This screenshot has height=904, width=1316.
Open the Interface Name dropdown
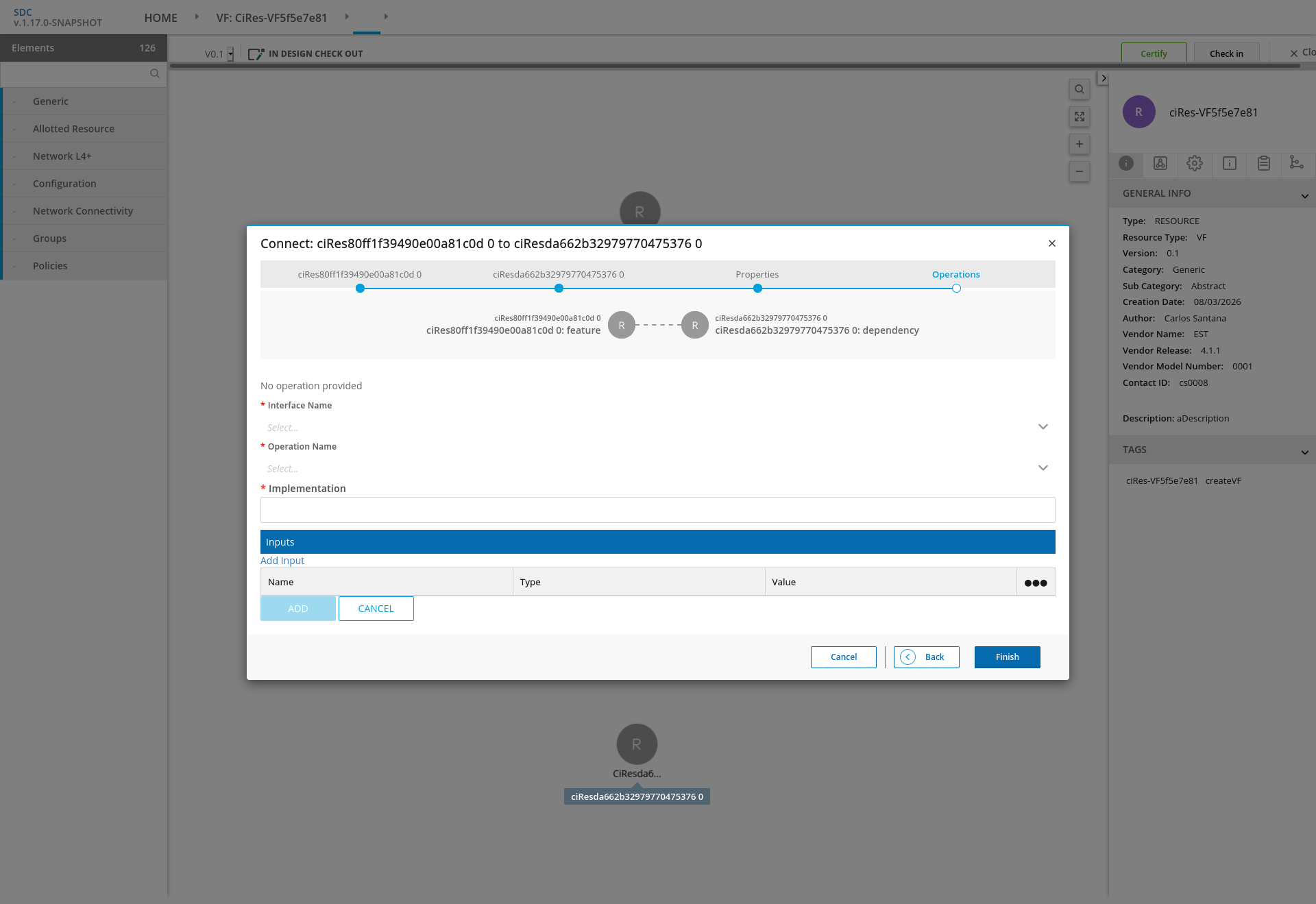(657, 427)
